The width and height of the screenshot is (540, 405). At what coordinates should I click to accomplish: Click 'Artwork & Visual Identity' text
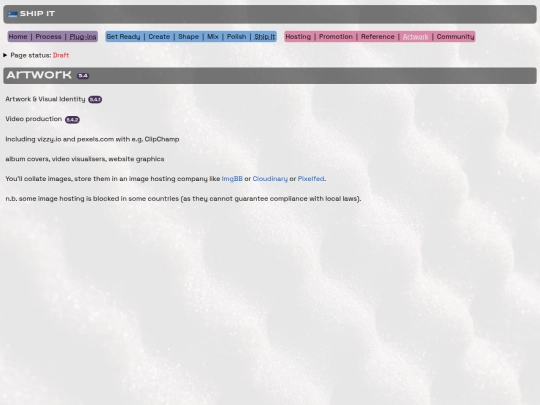click(45, 99)
